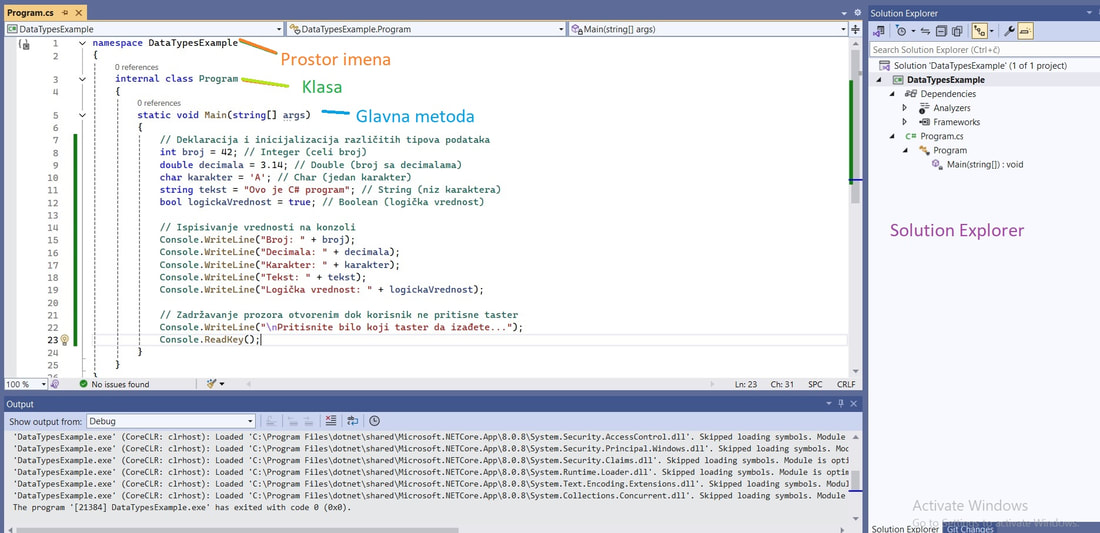Click the Collapse All icon in Solution Explorer
Viewport: 1100px width, 533px height.
[940, 31]
